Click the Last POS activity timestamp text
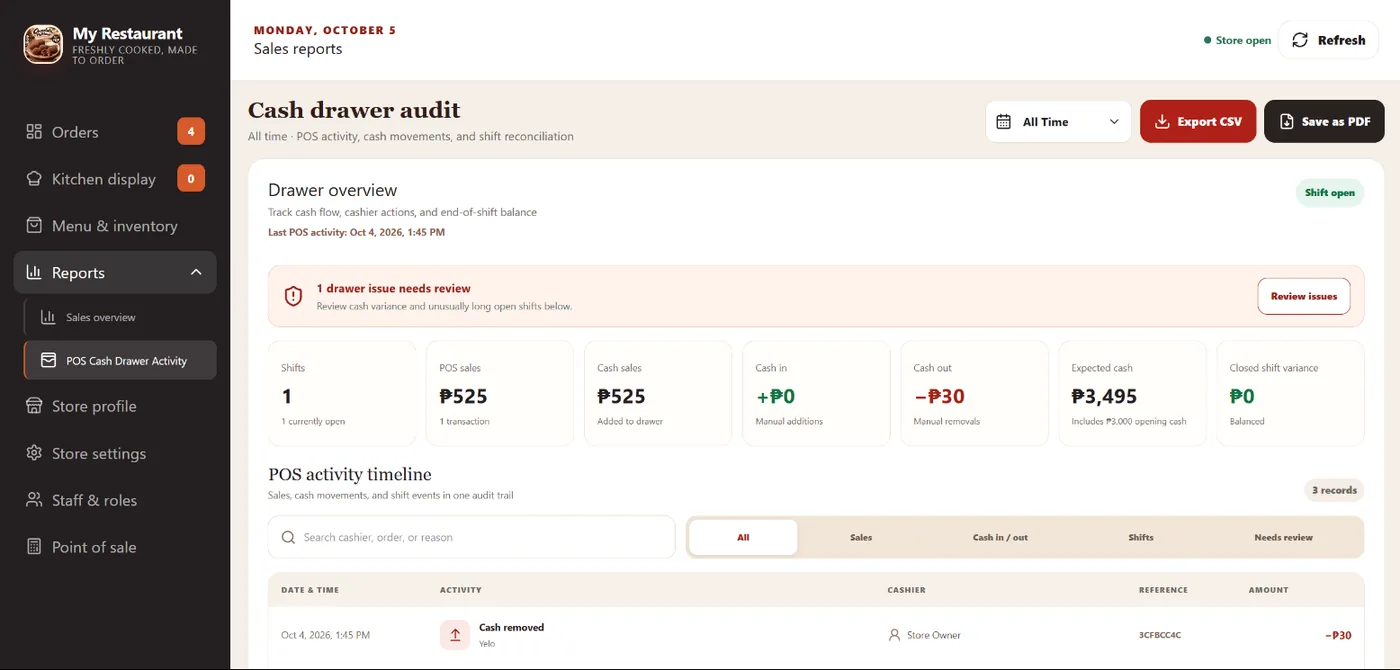 356,232
